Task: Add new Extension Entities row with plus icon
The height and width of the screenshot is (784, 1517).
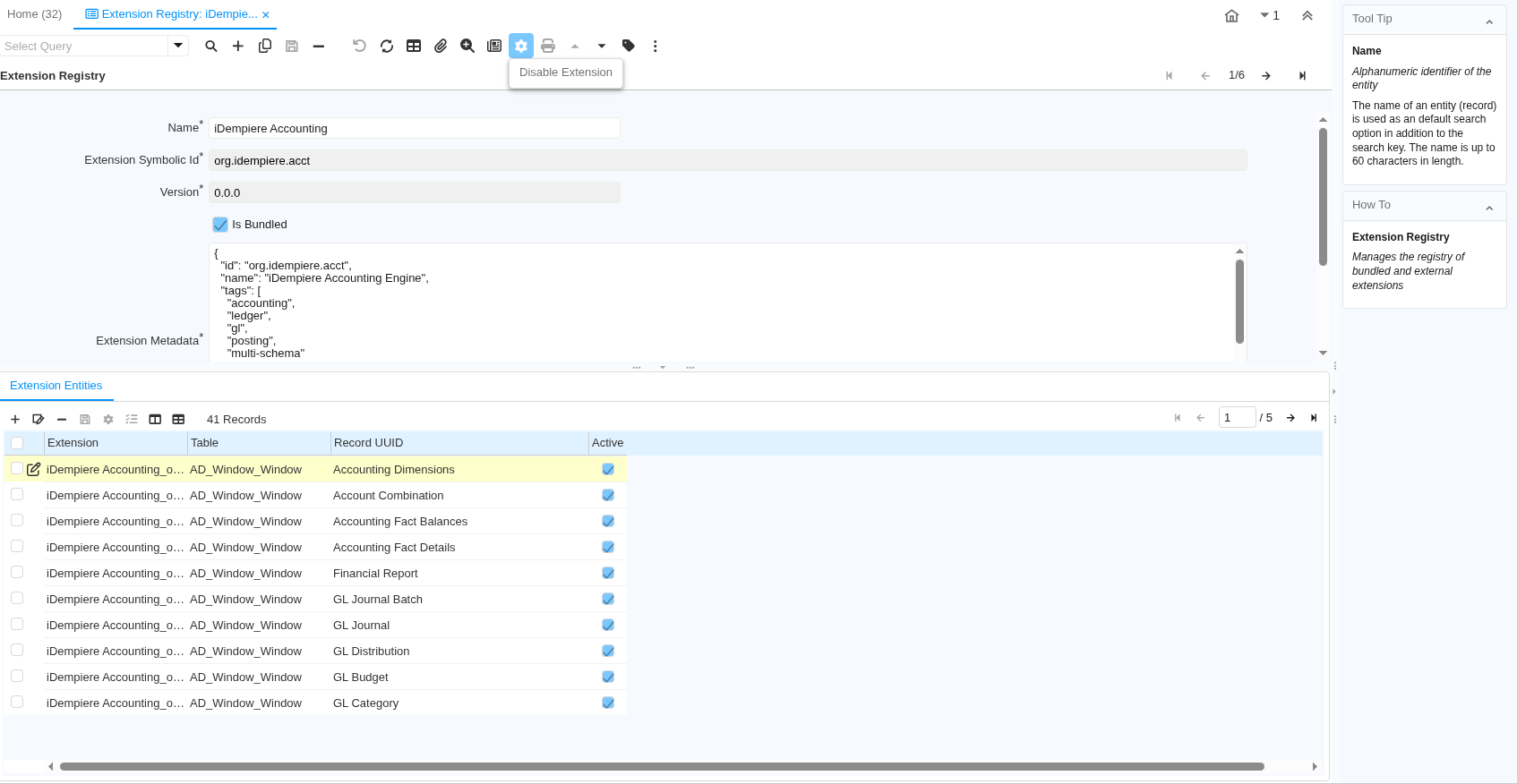Action: click(x=15, y=419)
